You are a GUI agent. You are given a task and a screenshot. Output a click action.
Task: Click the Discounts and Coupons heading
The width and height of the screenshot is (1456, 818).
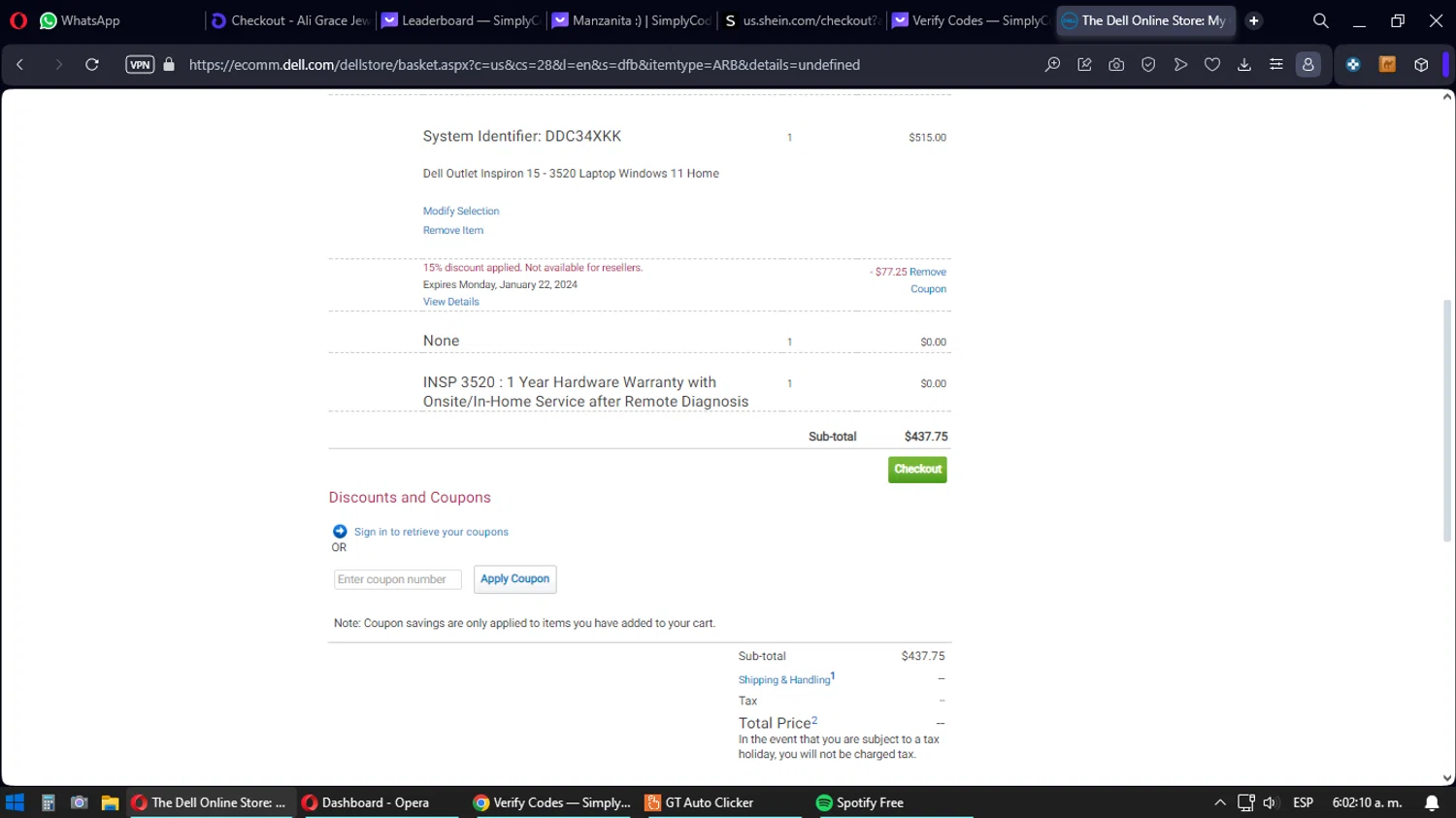(410, 497)
